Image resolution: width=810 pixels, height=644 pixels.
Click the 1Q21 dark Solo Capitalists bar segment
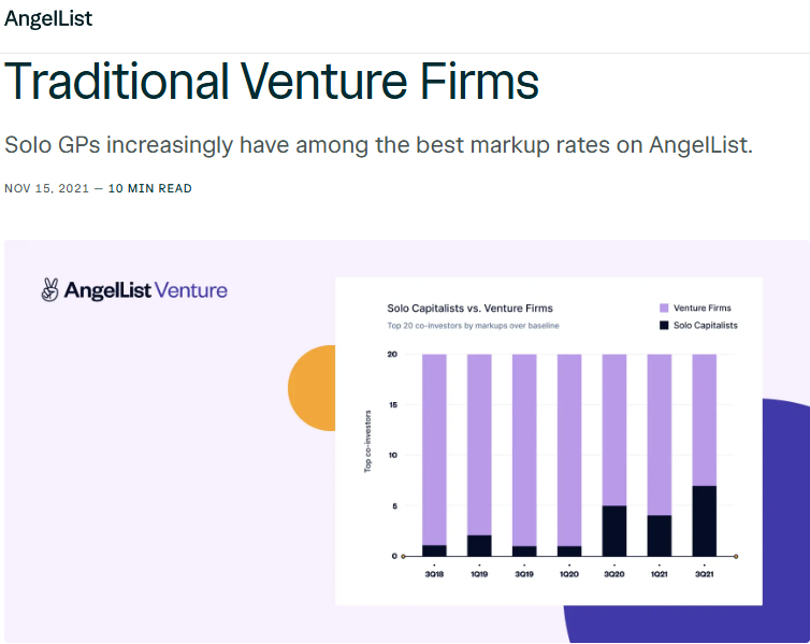point(659,536)
